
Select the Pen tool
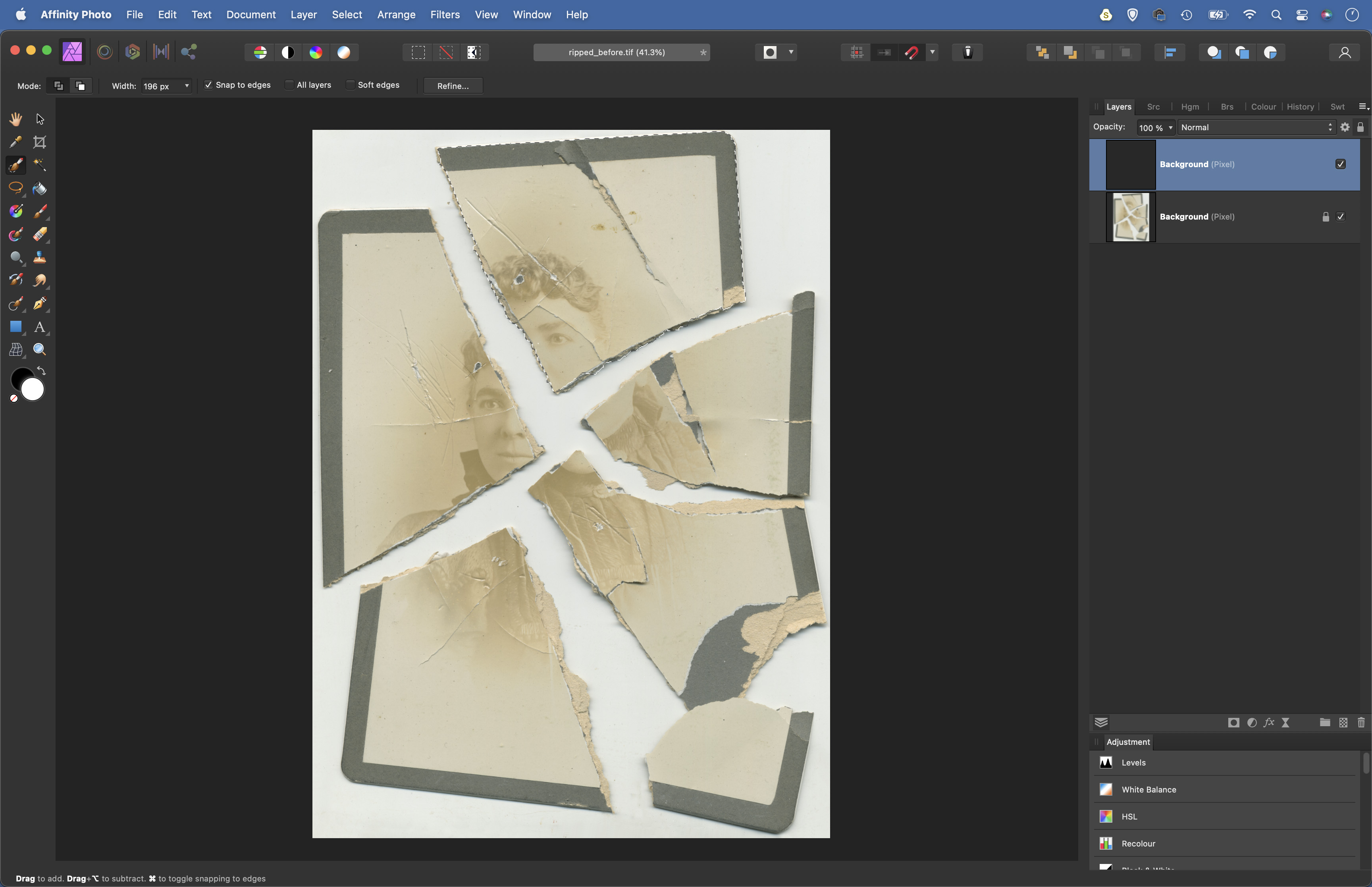pos(40,303)
